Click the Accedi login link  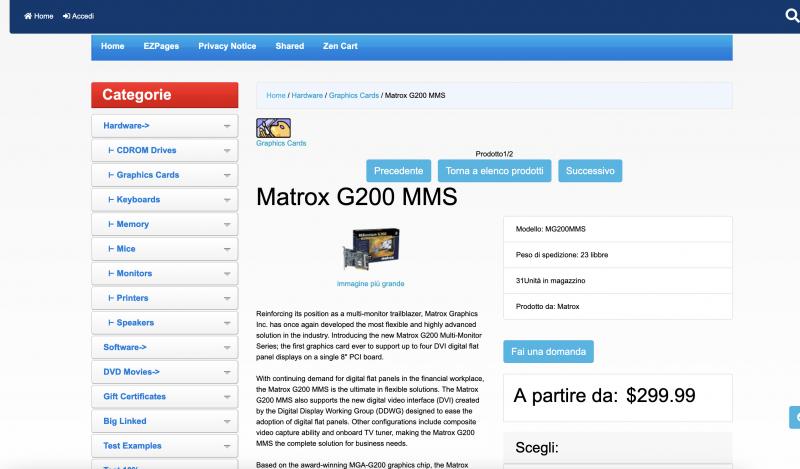tap(78, 16)
